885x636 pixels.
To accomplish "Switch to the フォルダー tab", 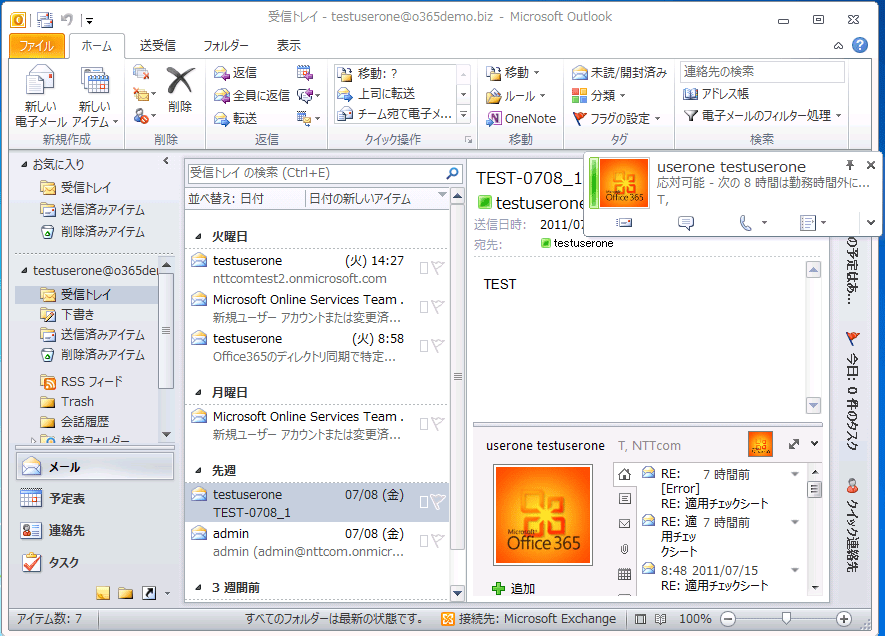I will pos(226,46).
